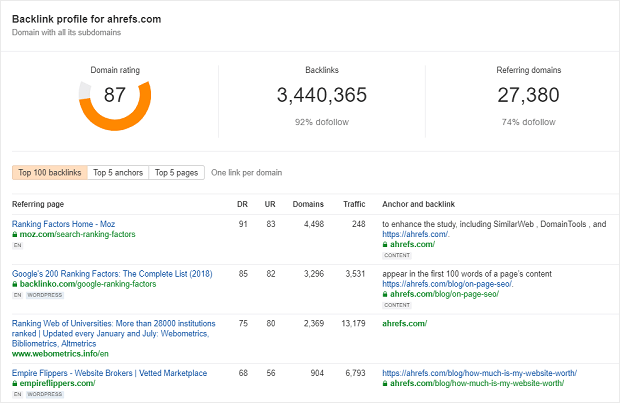Open Ranking Web of Universities link
The image size is (620, 403).
[x=113, y=333]
